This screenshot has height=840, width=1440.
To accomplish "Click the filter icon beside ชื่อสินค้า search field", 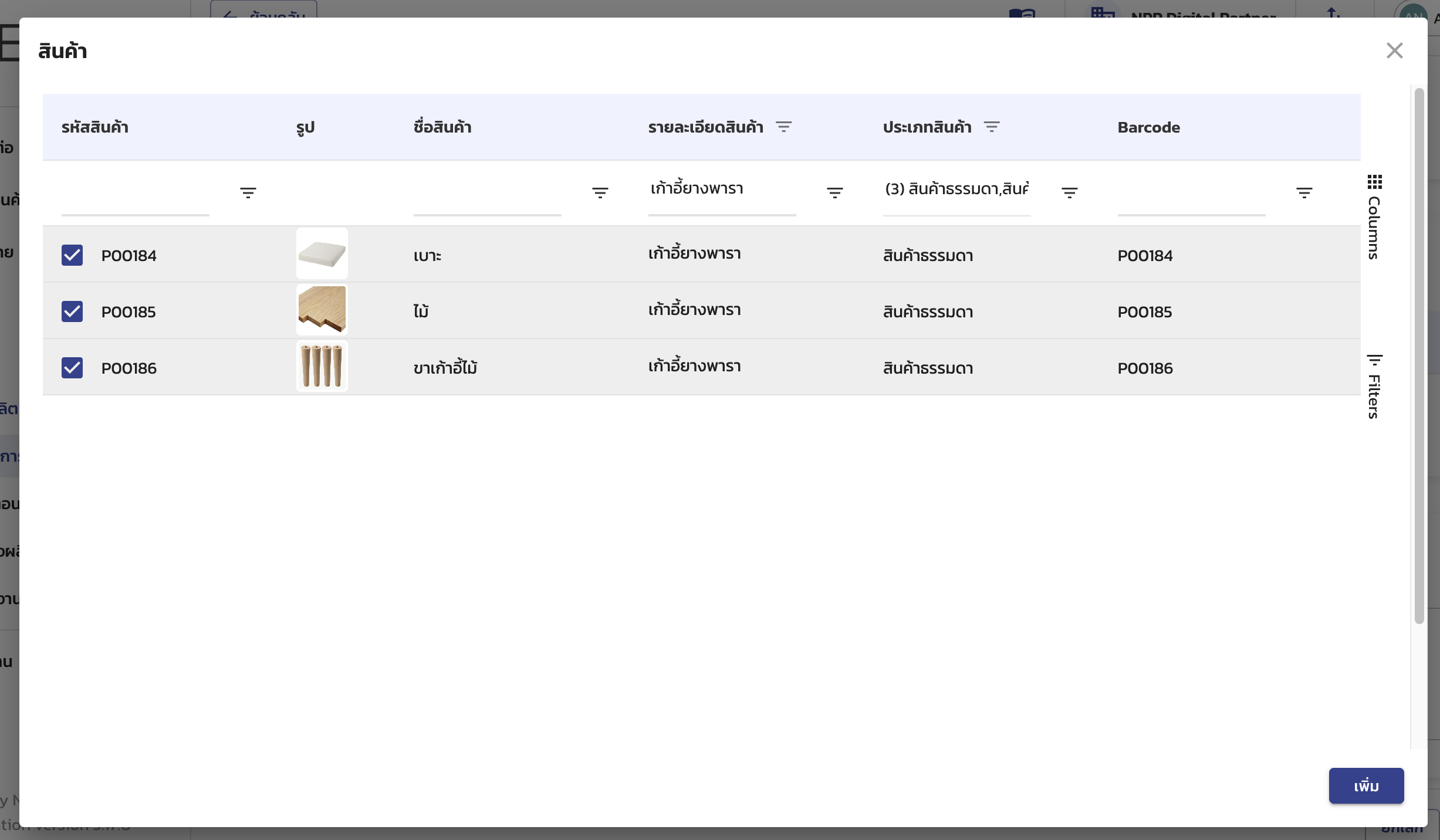I will [x=601, y=192].
